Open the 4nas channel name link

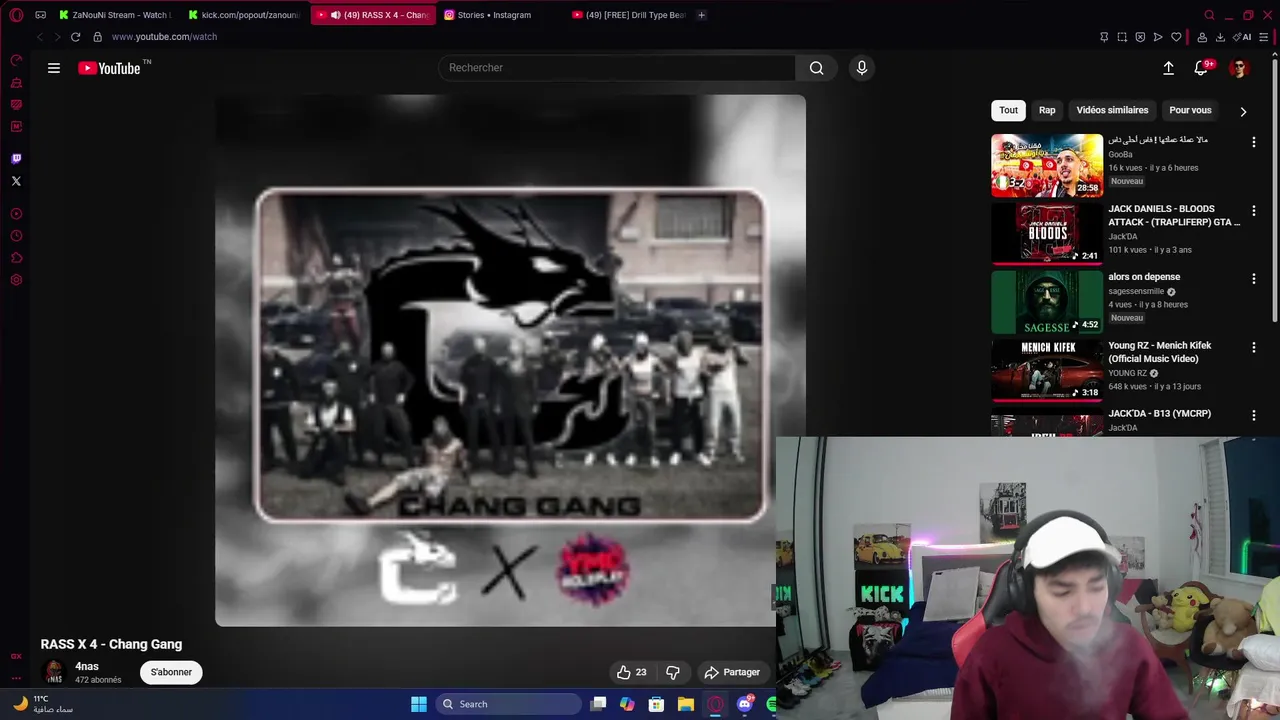(87, 667)
